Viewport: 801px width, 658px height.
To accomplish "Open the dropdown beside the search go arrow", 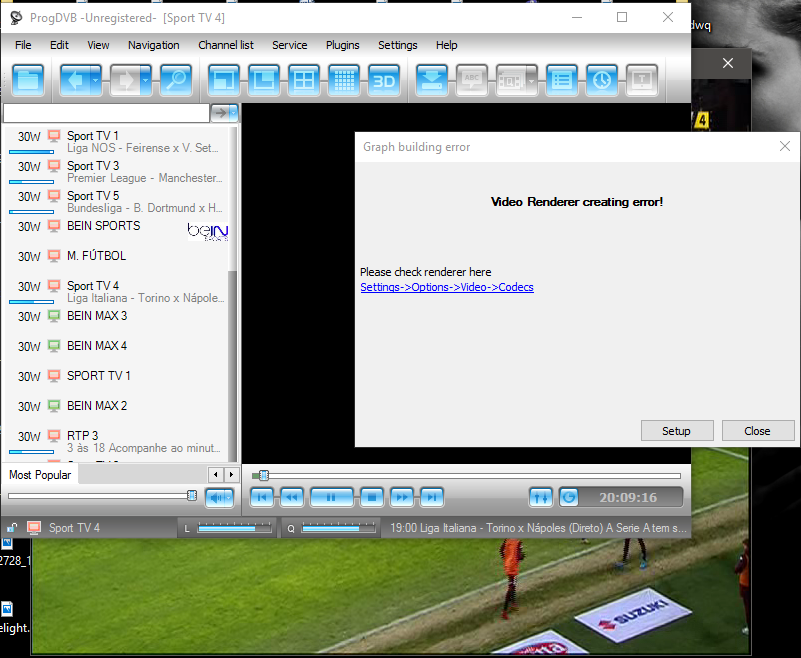I will pos(233,113).
